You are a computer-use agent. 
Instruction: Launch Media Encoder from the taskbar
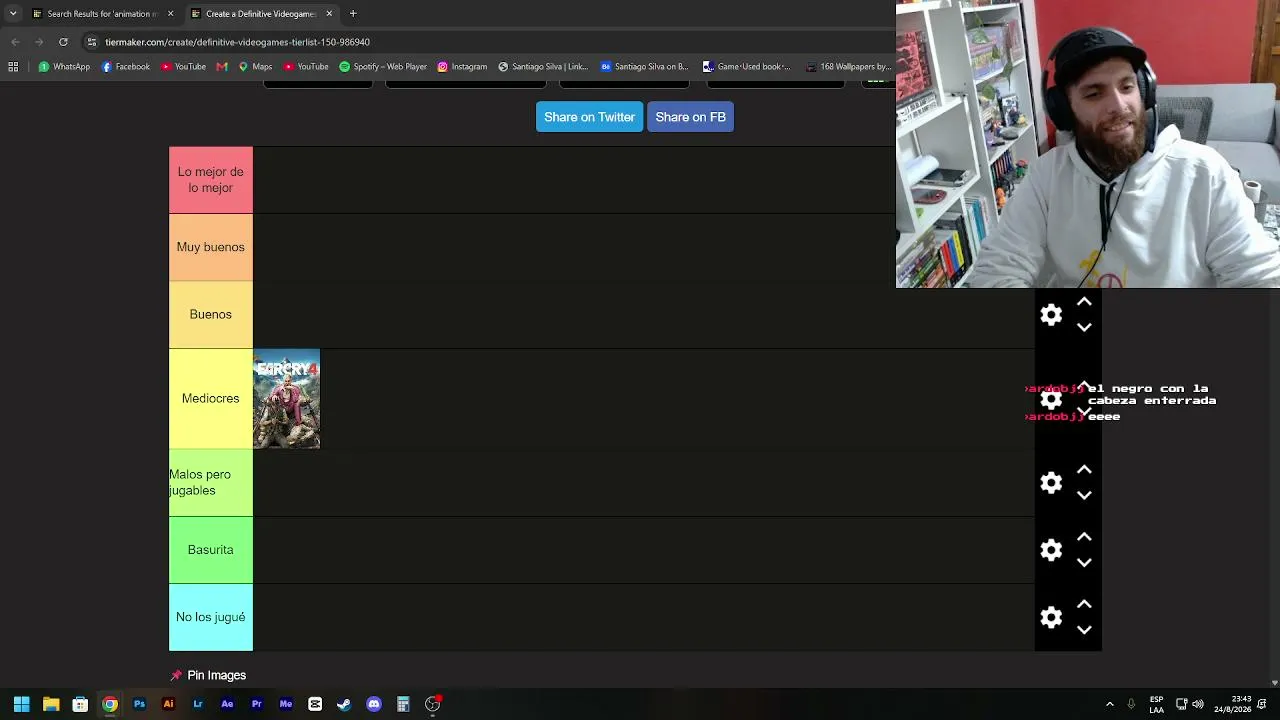[x=286, y=704]
